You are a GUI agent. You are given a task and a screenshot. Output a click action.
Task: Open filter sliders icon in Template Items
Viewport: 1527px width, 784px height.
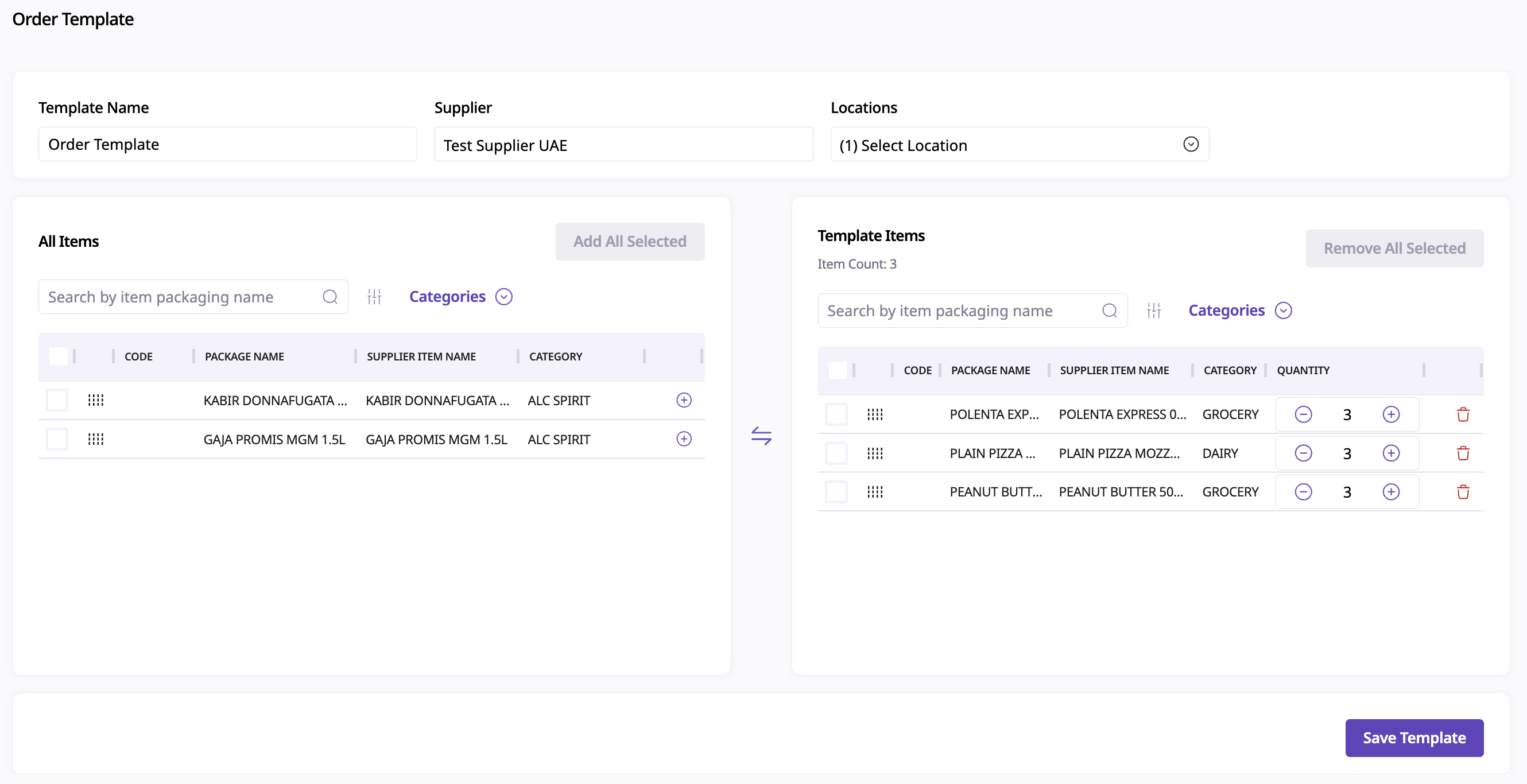coord(1153,311)
